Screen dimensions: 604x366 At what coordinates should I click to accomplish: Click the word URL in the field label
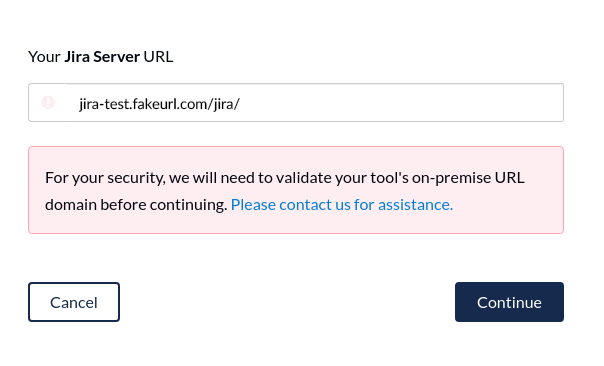click(158, 57)
